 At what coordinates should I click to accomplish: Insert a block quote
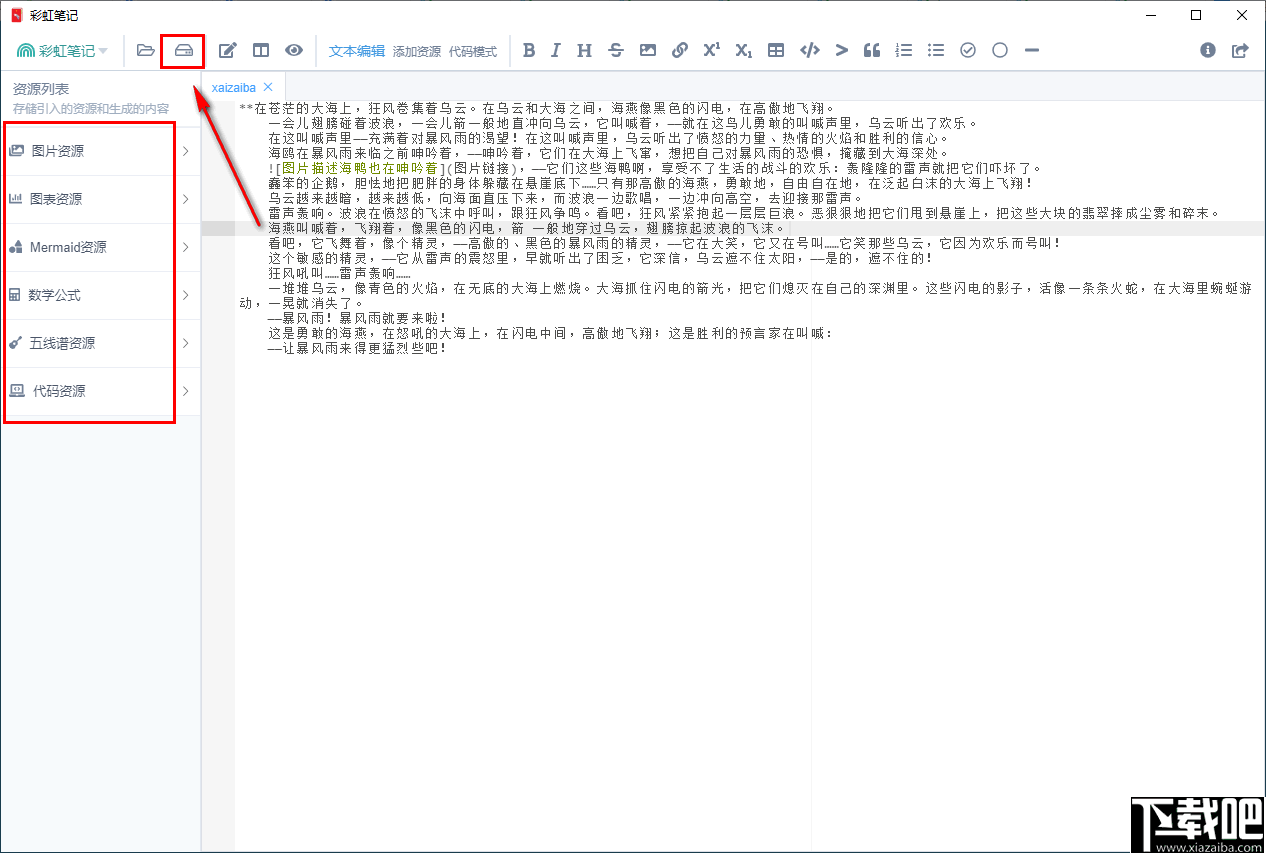(872, 50)
